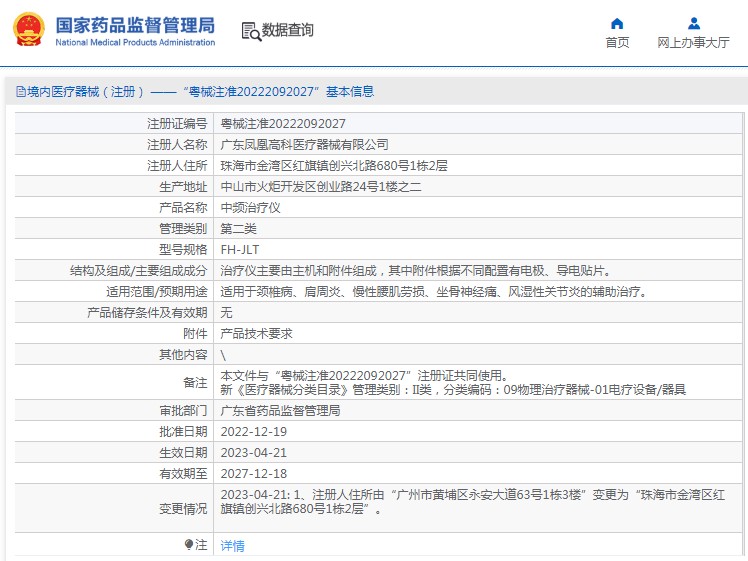Viewport: 748px width, 561px height.
Task: Open the 详情 link
Action: click(x=233, y=545)
